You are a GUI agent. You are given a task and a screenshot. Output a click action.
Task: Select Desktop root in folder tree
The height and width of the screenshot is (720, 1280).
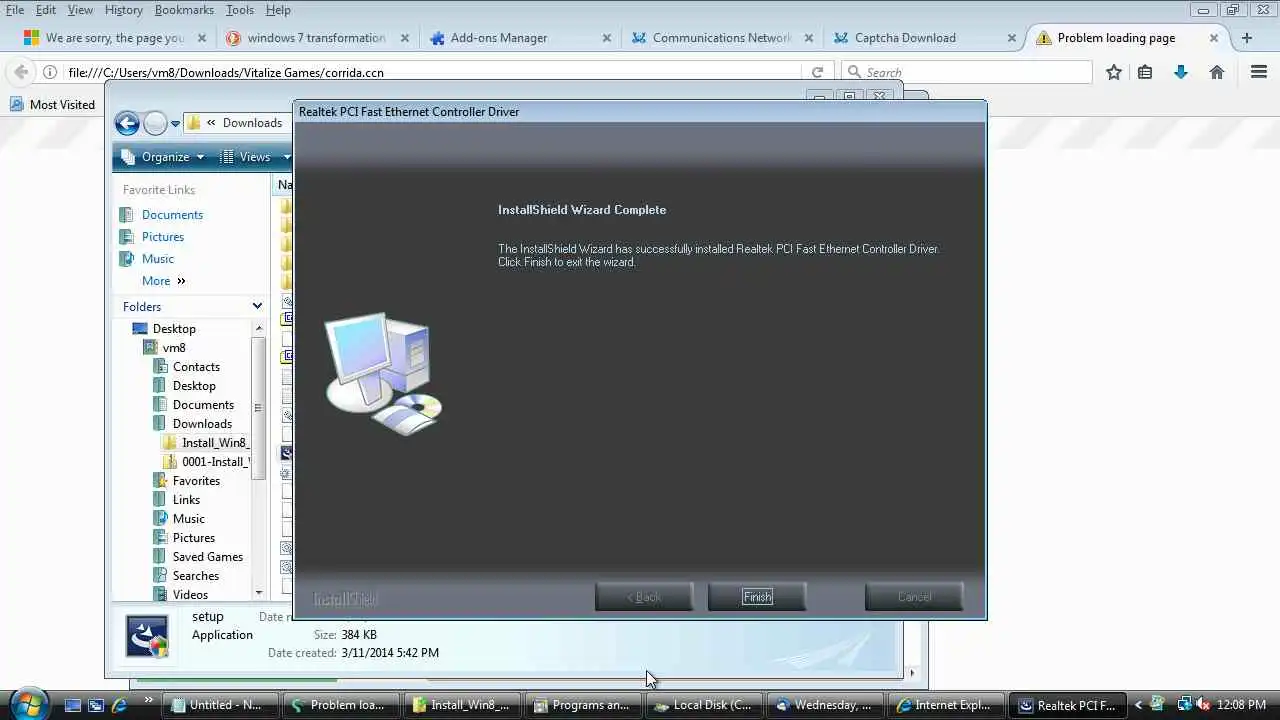point(174,329)
